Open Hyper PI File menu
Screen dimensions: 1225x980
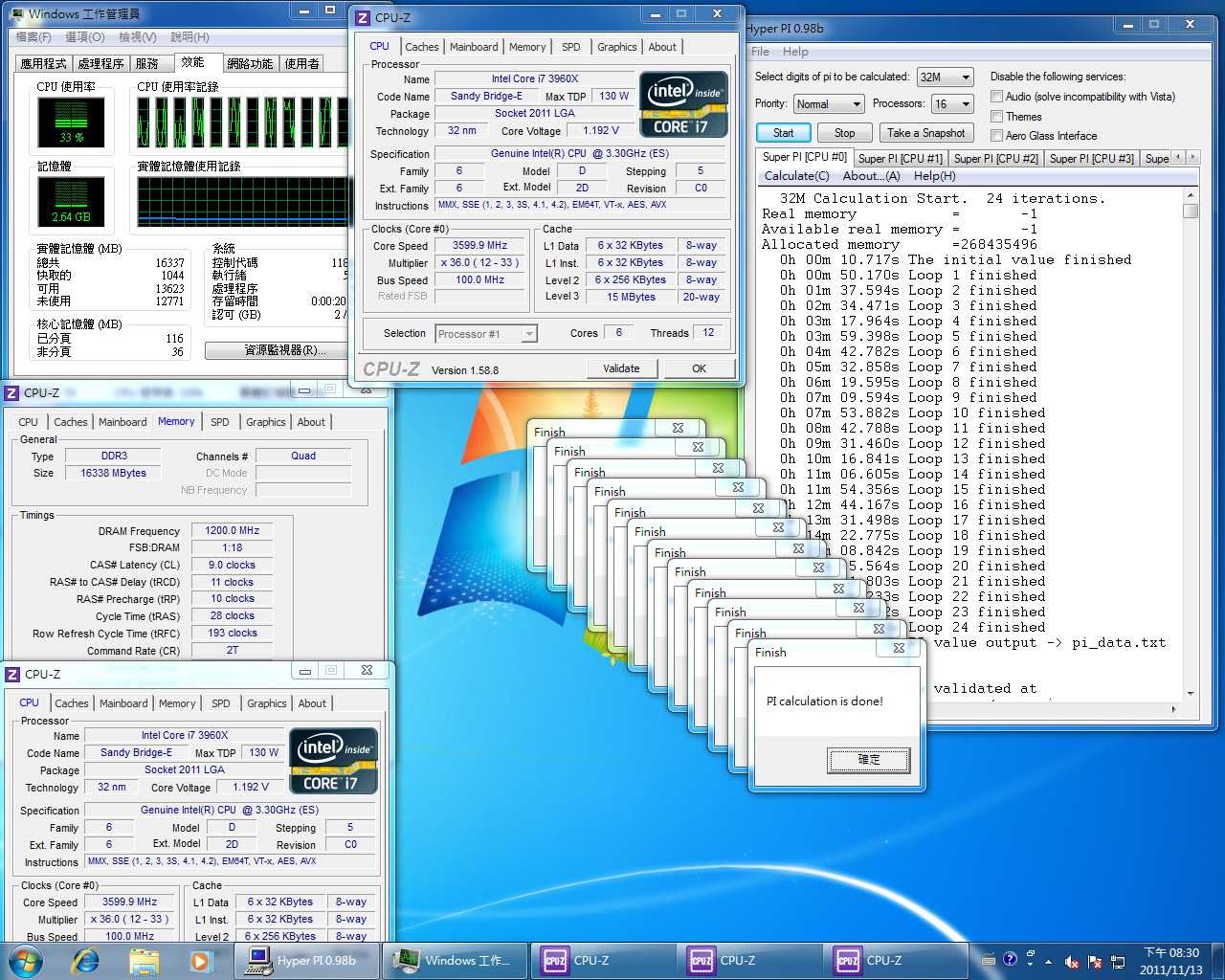click(760, 52)
